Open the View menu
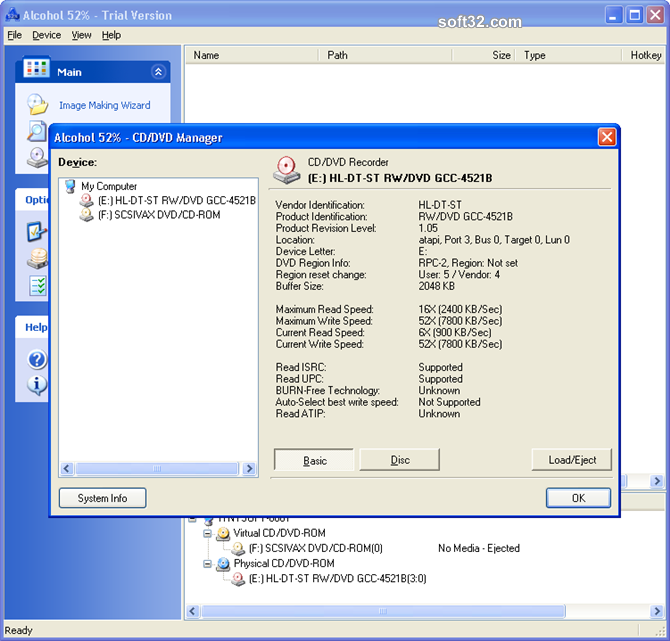The width and height of the screenshot is (670, 641). click(81, 35)
